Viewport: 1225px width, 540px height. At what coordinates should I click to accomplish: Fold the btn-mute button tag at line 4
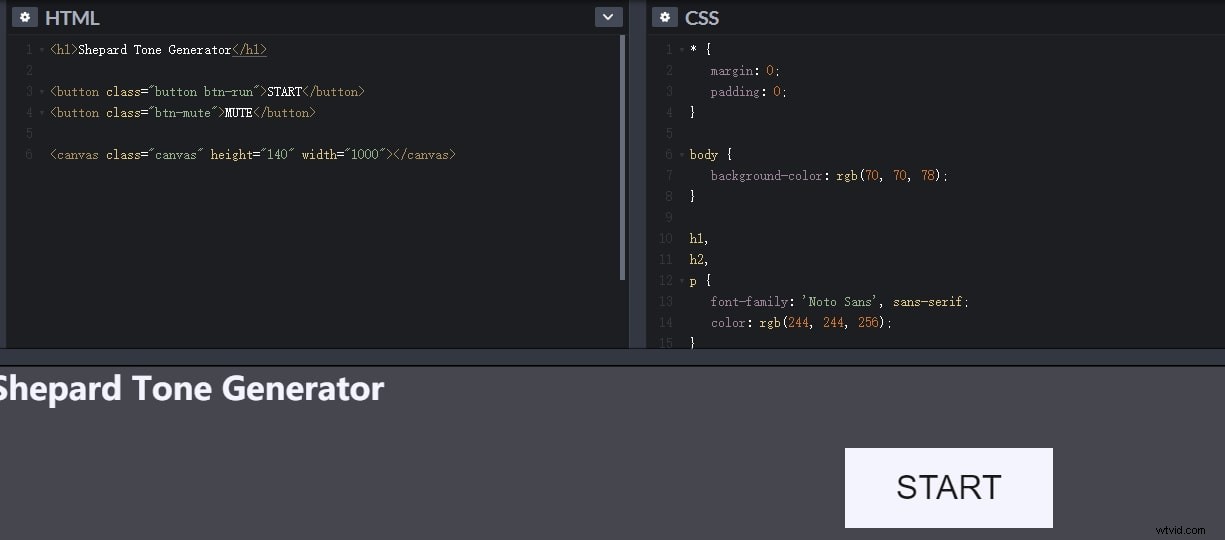click(42, 113)
